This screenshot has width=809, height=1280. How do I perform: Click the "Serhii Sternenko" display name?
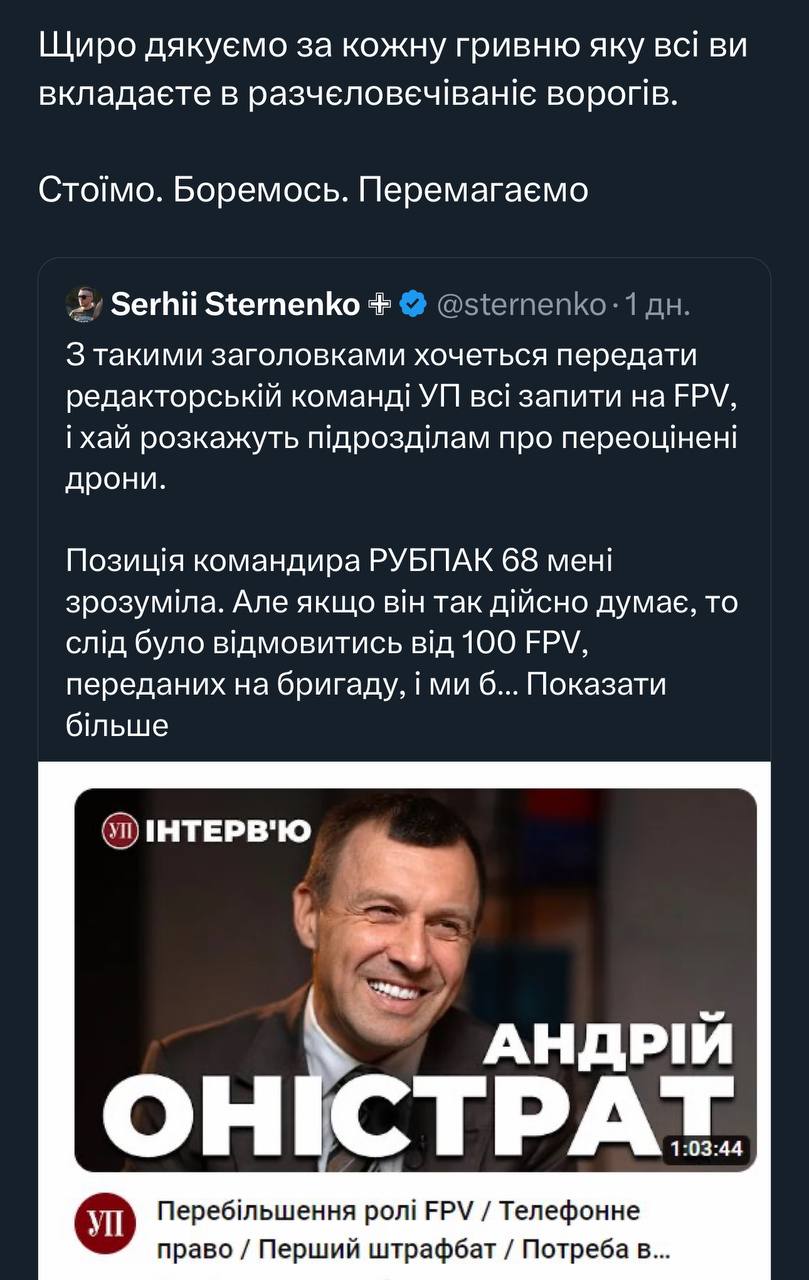pos(236,304)
